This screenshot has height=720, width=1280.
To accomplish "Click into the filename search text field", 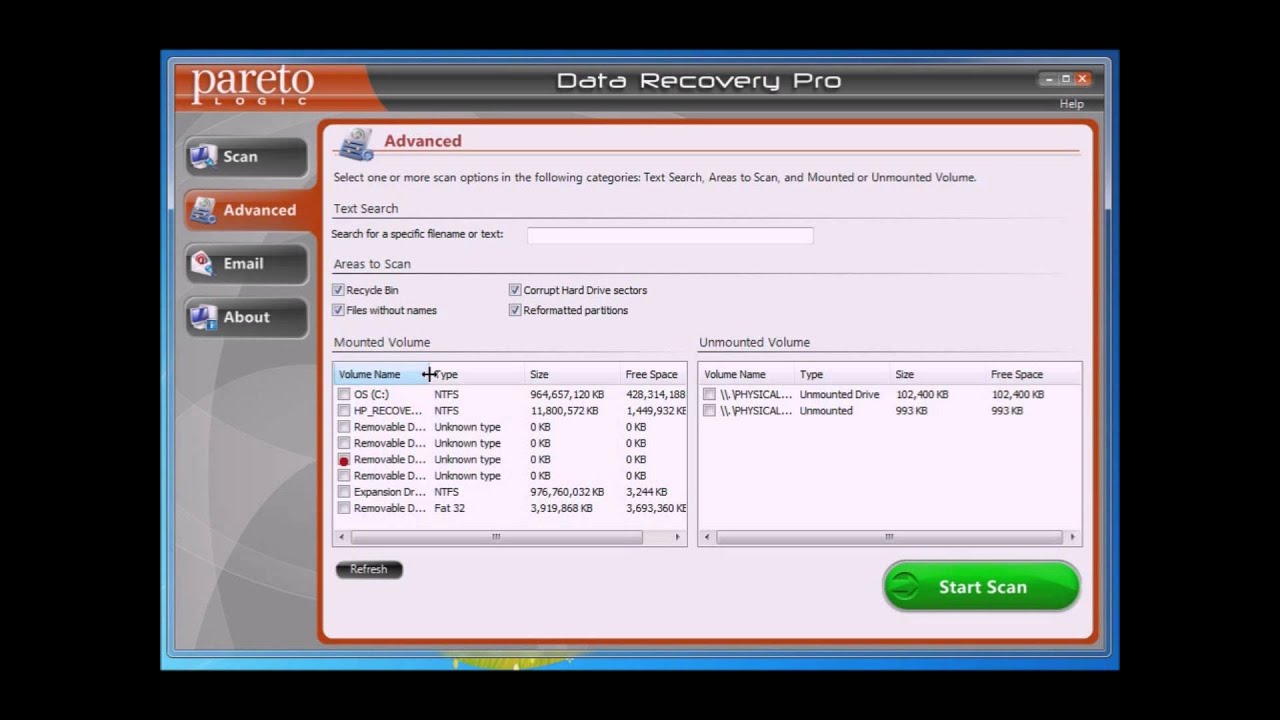I will coord(670,235).
